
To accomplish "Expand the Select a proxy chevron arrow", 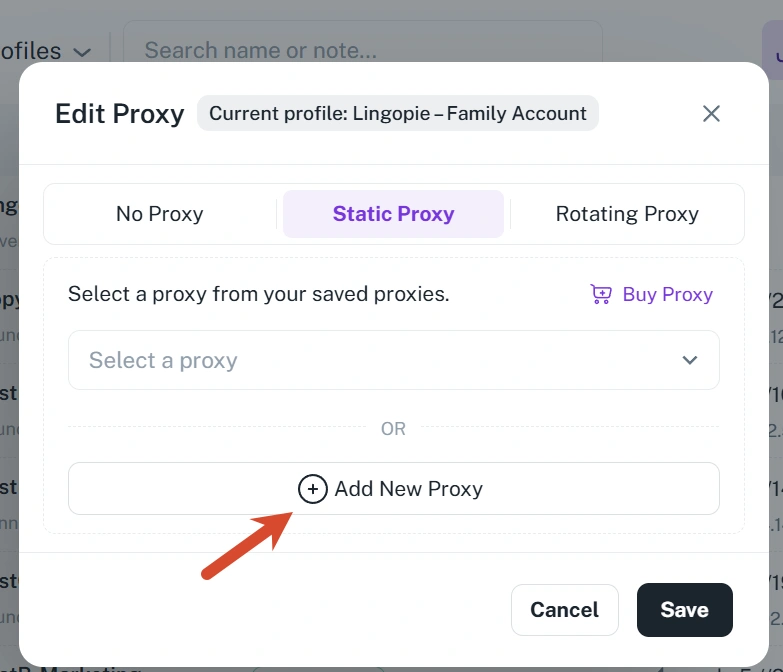I will click(x=690, y=360).
